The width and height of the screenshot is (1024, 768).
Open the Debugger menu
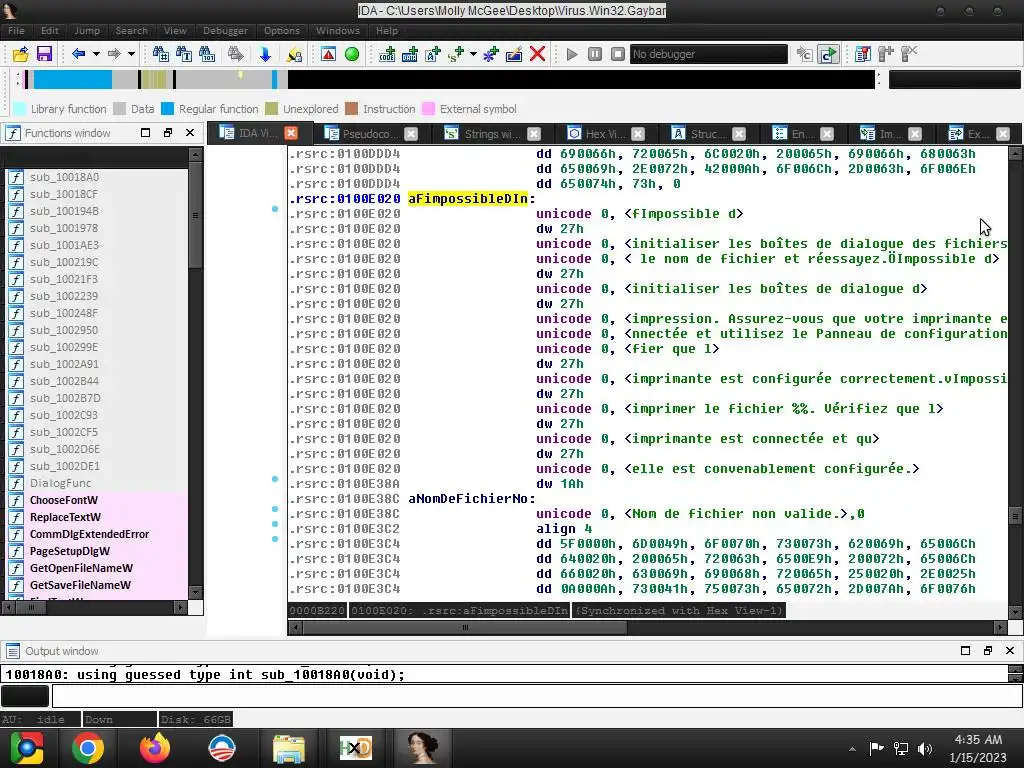[x=225, y=31]
